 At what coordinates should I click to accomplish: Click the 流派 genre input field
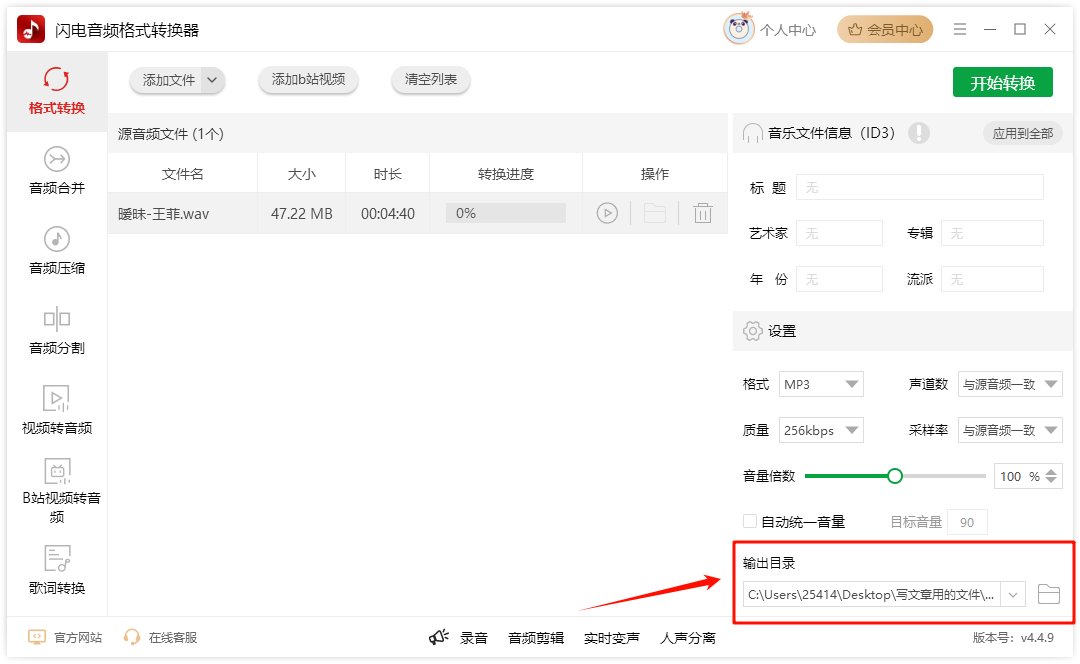pyautogui.click(x=992, y=279)
